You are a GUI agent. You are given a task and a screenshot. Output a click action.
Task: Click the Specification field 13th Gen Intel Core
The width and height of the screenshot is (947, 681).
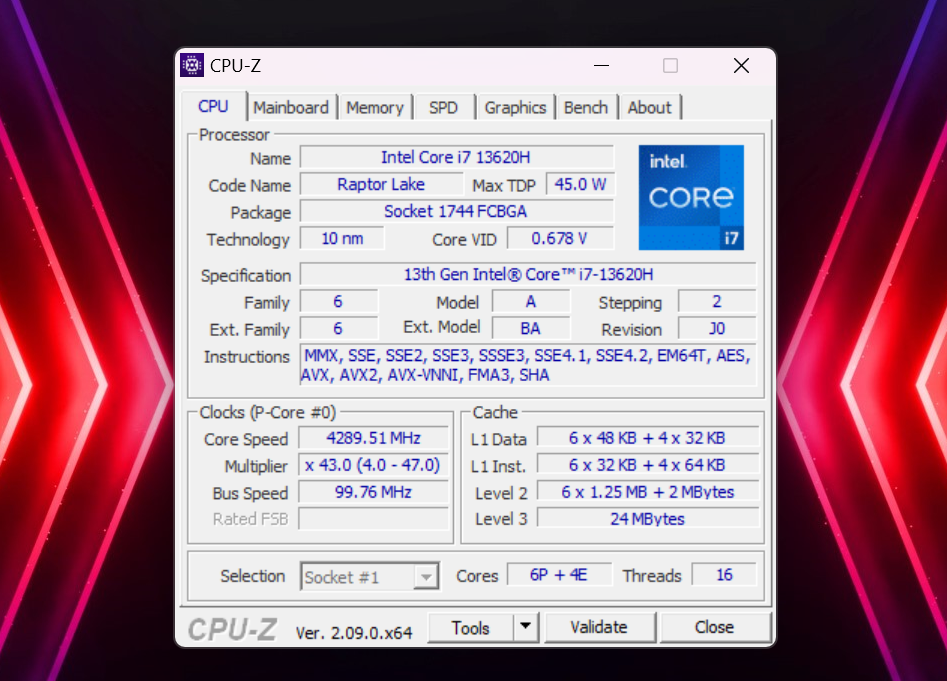point(528,274)
